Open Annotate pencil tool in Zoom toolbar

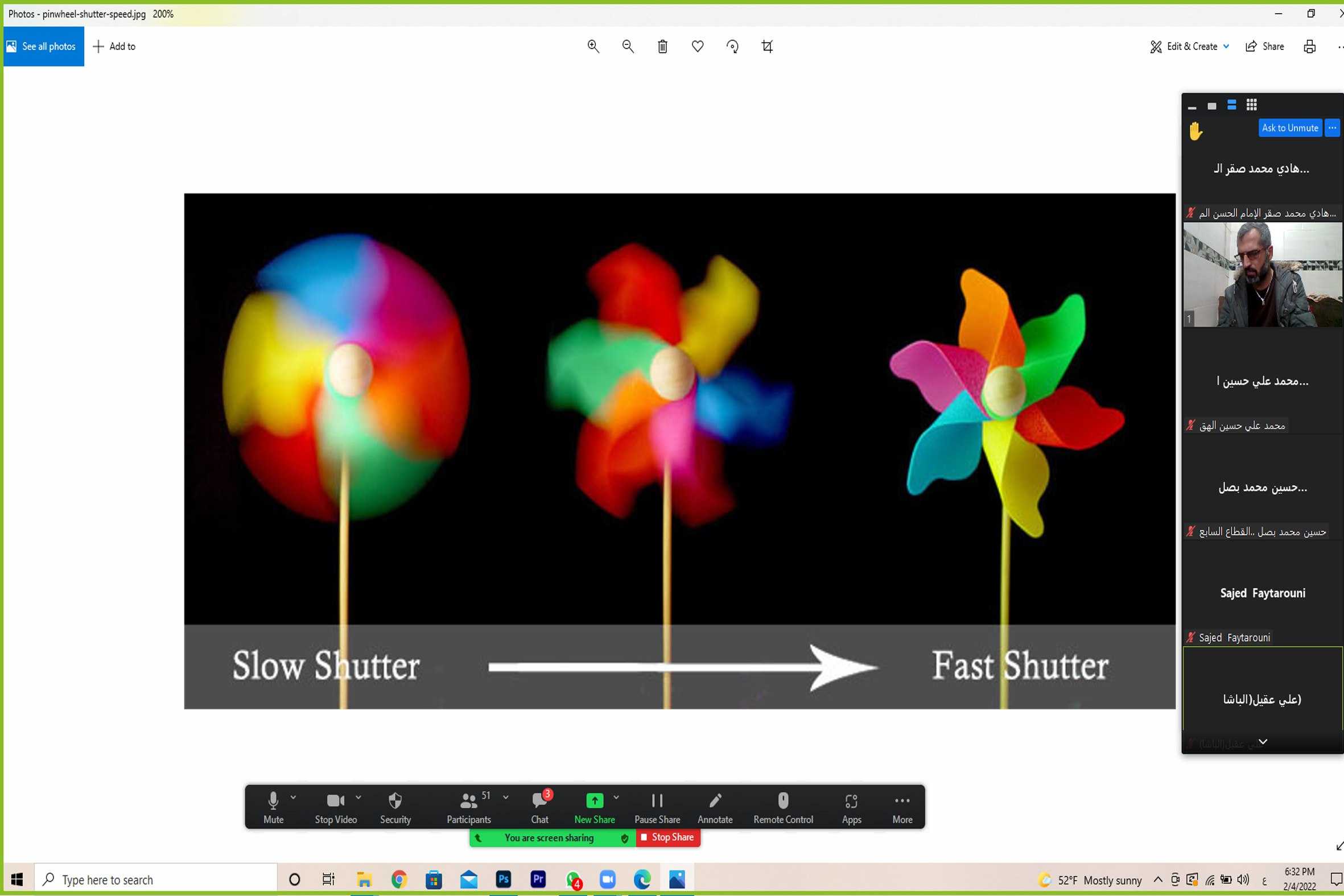714,807
